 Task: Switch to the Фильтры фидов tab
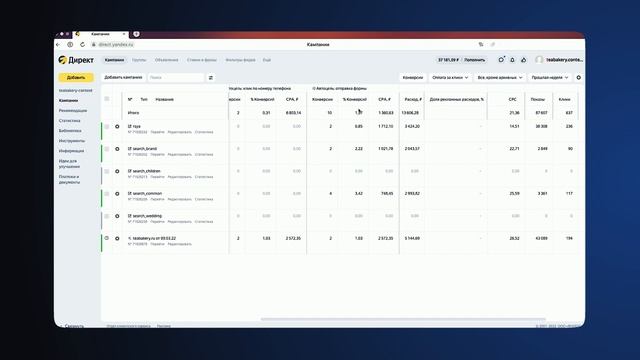tap(240, 60)
